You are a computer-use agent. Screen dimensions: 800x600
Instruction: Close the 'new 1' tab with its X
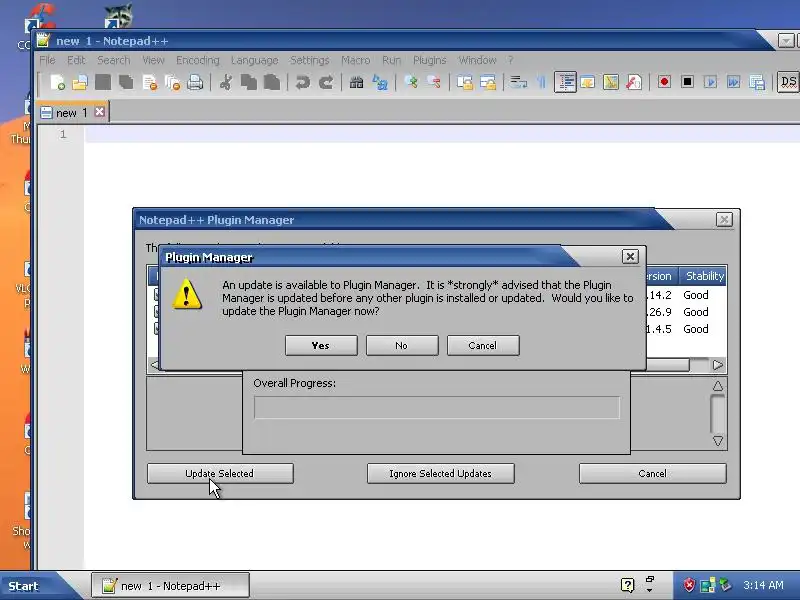[99, 111]
